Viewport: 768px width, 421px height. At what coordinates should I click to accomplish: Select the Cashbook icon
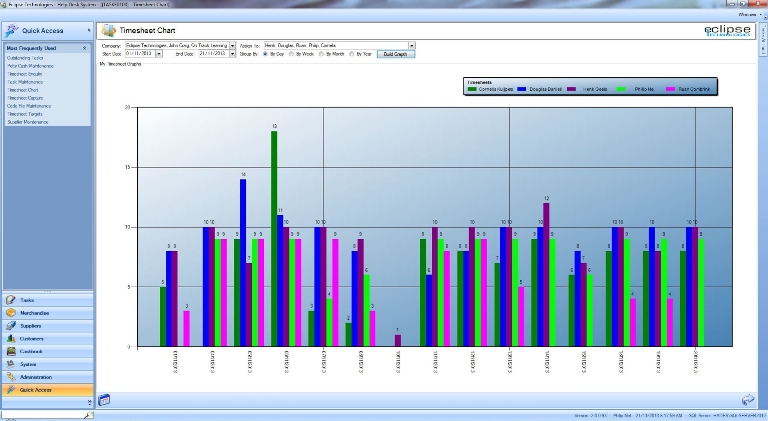coord(11,352)
